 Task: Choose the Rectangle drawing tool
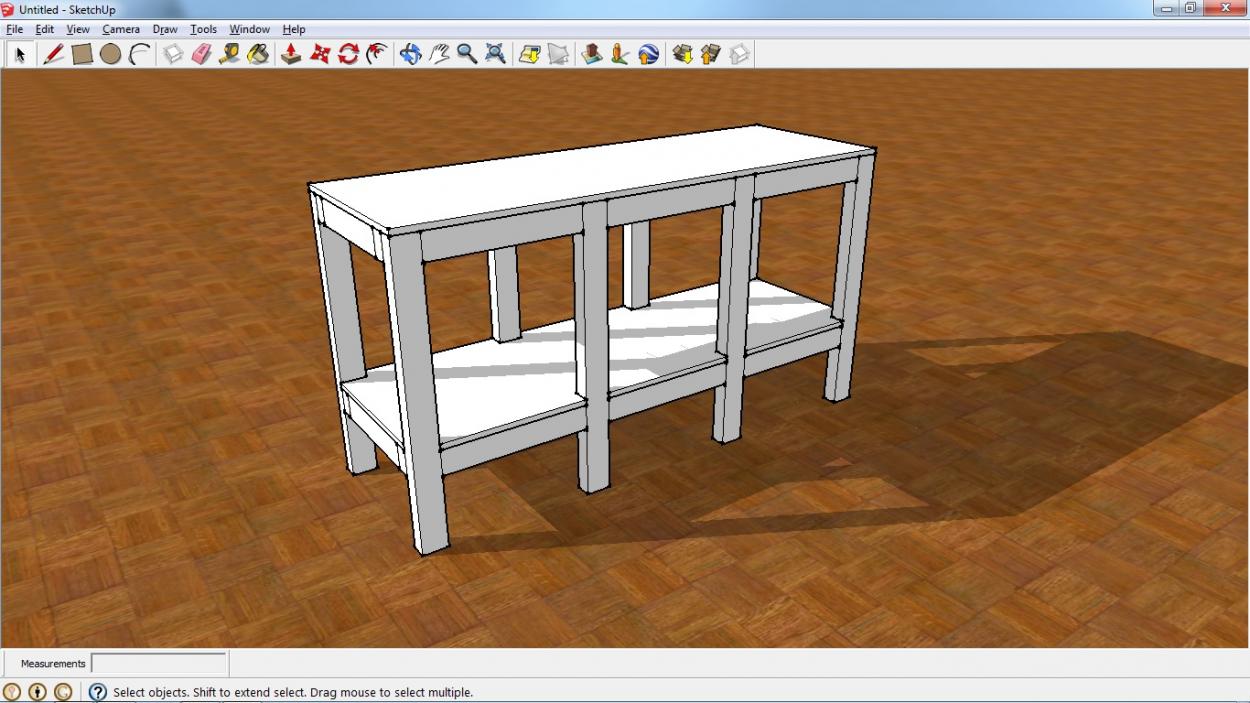[x=82, y=54]
